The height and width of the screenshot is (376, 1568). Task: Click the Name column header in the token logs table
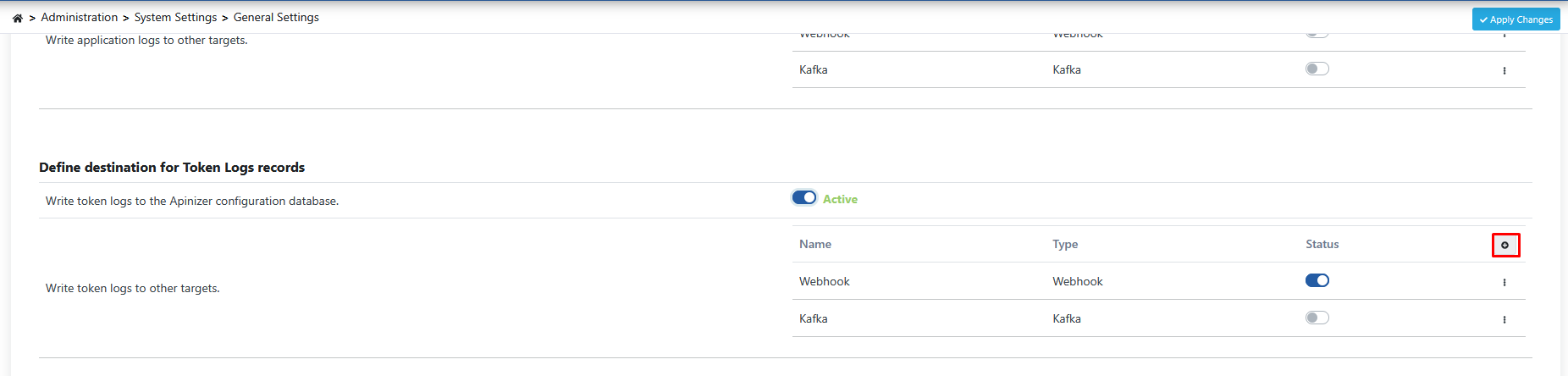[815, 245]
